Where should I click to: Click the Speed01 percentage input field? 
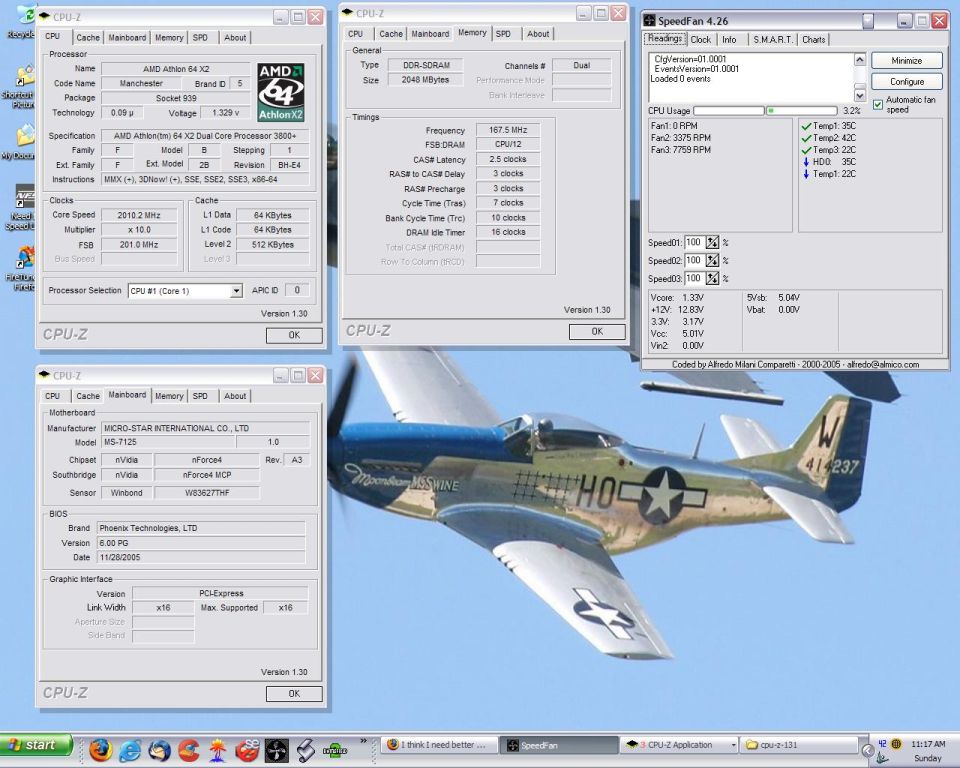coord(694,243)
